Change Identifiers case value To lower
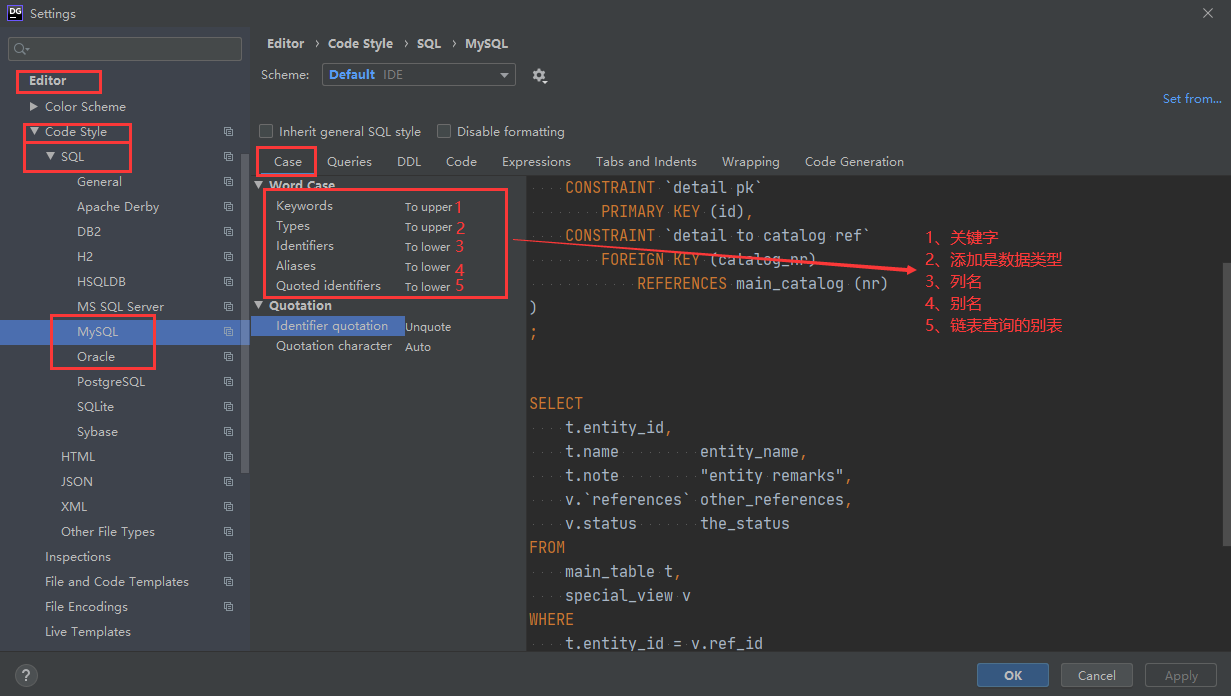The height and width of the screenshot is (696, 1231). point(427,247)
